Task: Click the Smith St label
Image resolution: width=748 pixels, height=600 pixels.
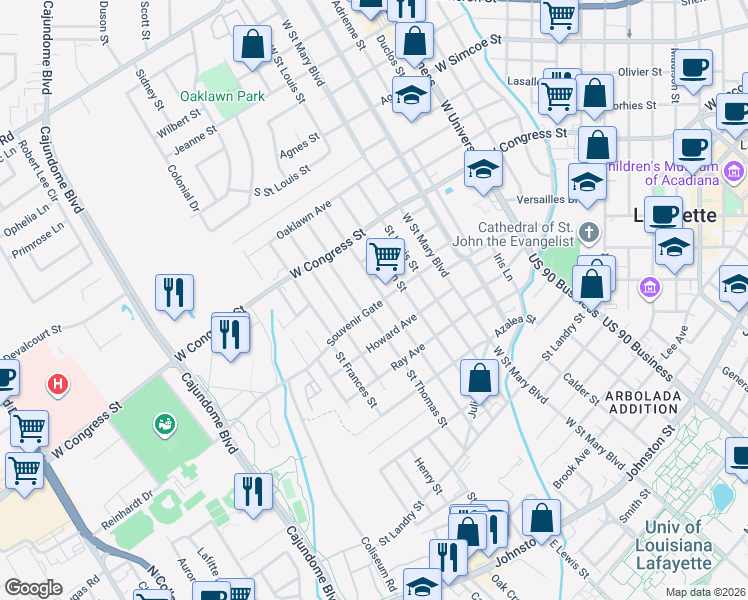Action: coord(634,506)
